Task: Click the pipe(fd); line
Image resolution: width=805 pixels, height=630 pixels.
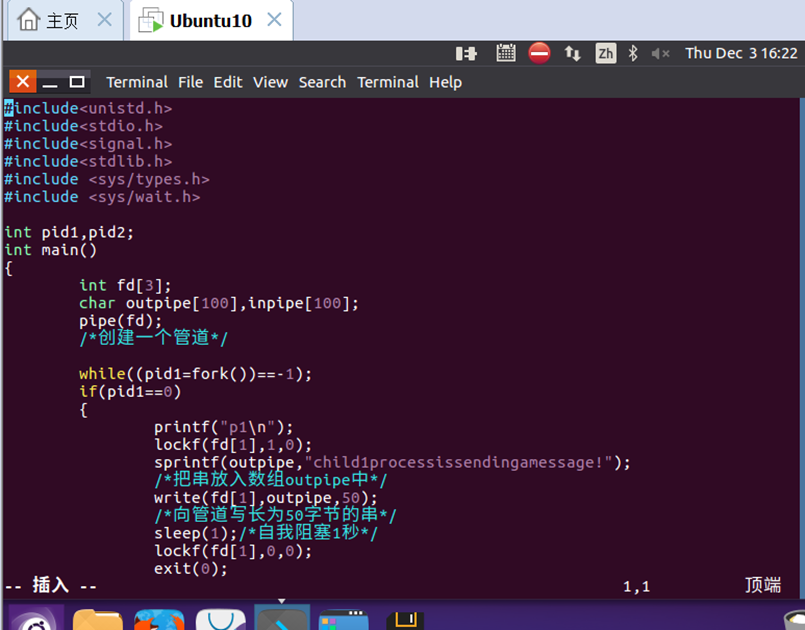Action: 121,321
